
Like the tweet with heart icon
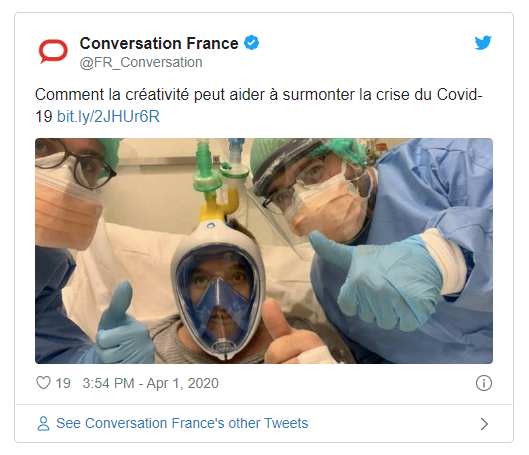click(43, 383)
